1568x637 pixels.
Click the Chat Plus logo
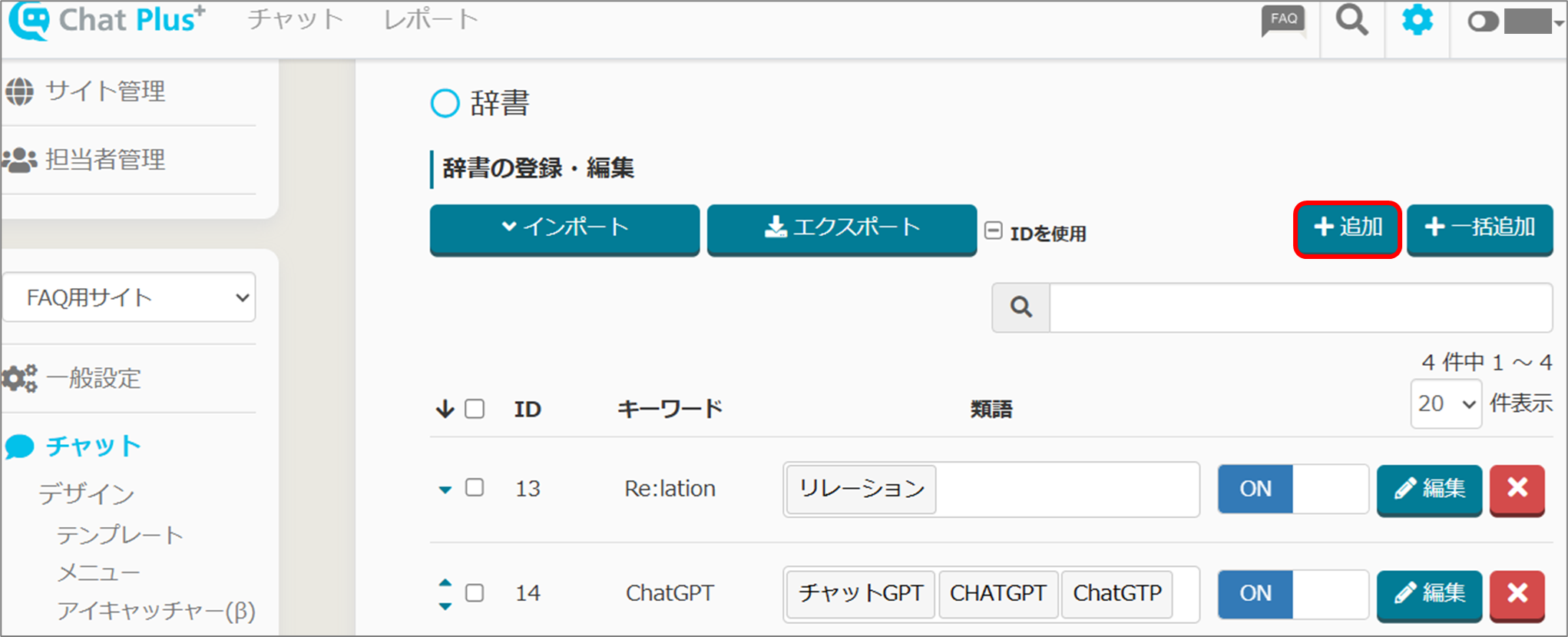click(x=108, y=21)
